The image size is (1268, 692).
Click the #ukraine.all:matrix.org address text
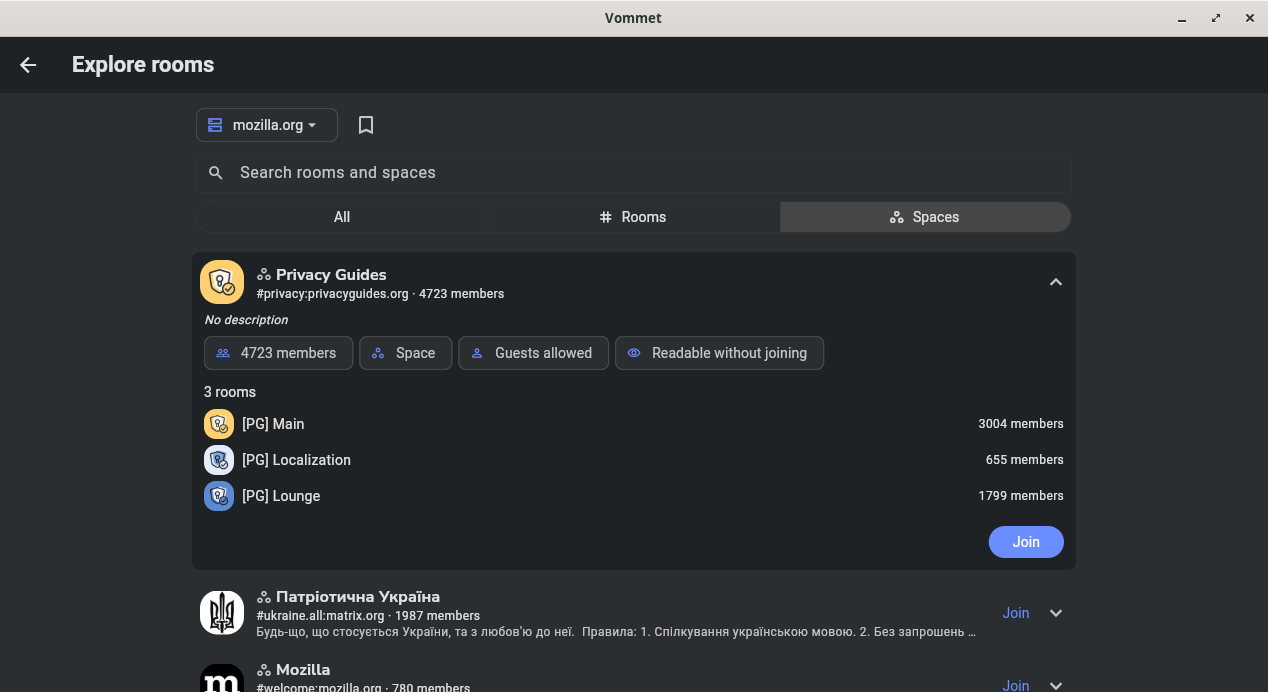321,616
